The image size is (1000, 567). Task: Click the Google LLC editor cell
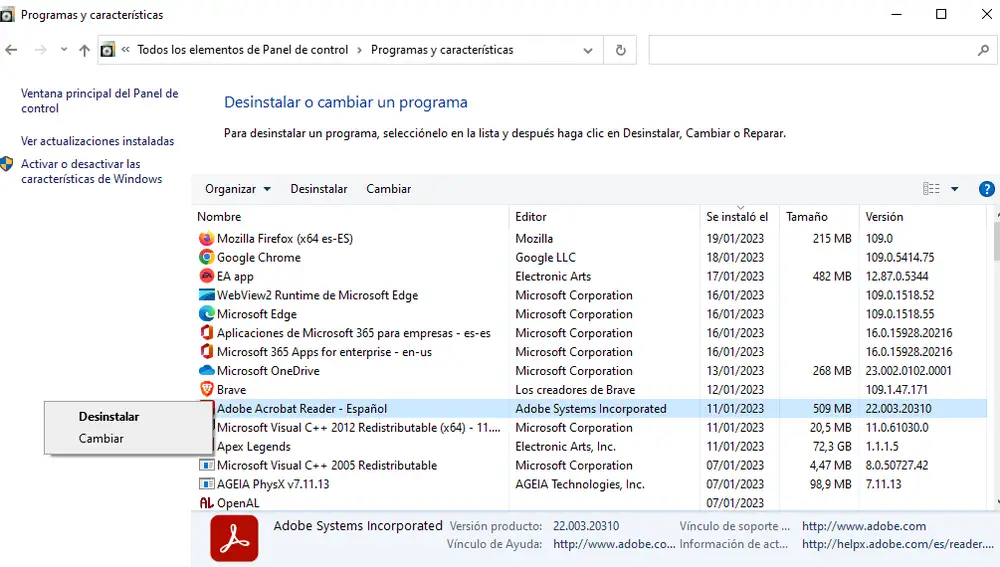[x=545, y=258]
